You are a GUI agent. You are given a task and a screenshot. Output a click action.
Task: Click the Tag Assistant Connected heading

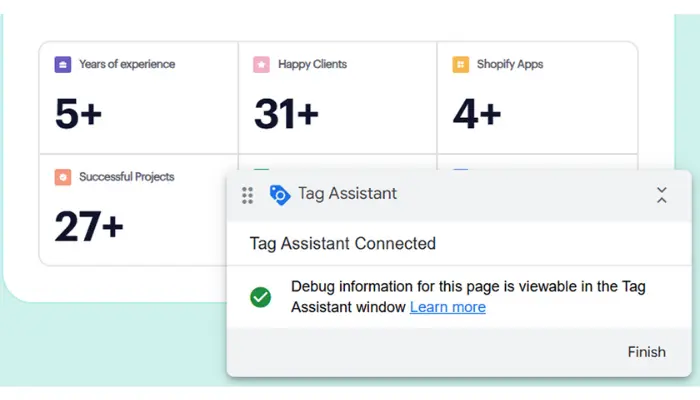342,244
